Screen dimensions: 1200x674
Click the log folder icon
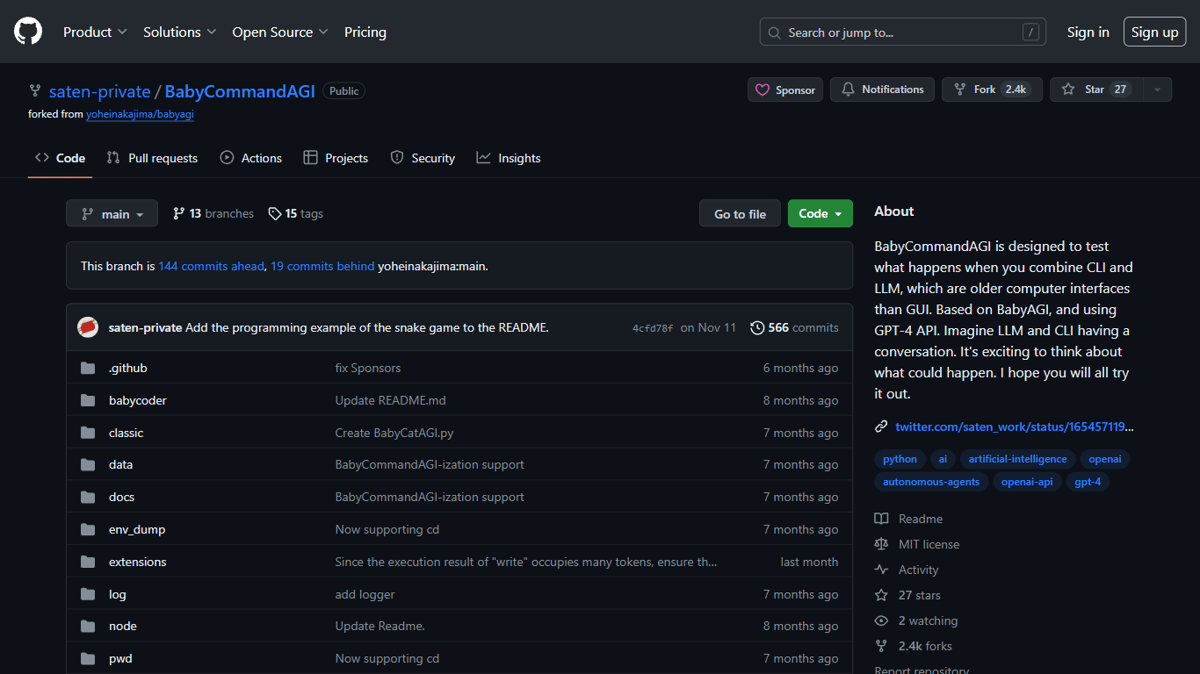88,594
